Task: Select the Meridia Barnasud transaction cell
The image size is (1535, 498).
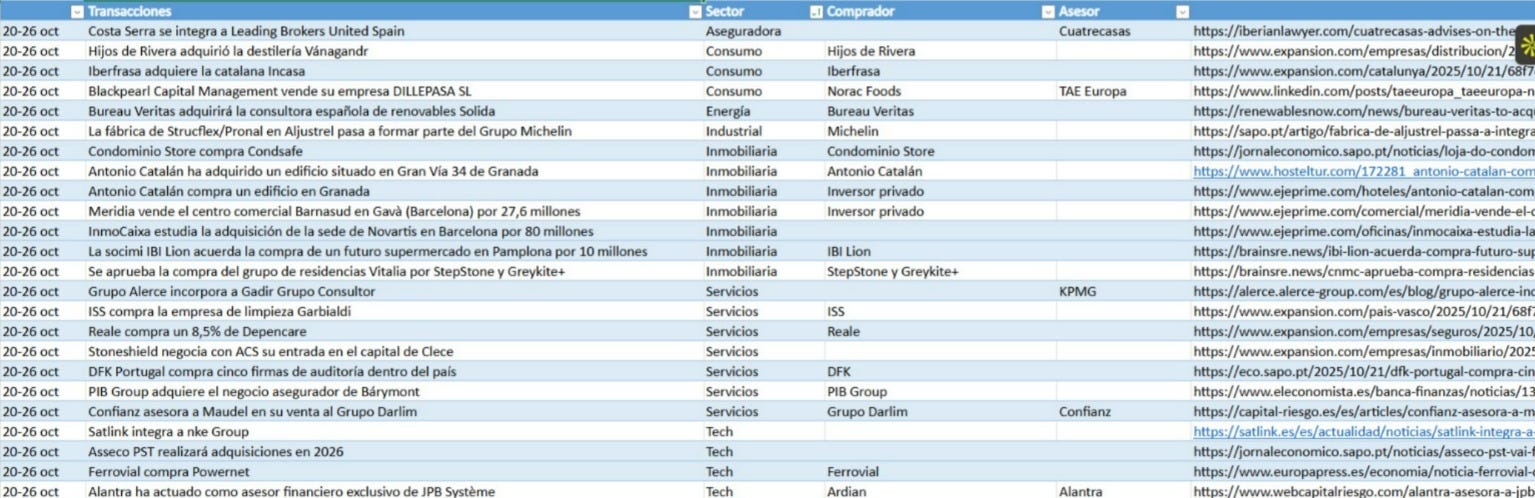Action: 394,211
